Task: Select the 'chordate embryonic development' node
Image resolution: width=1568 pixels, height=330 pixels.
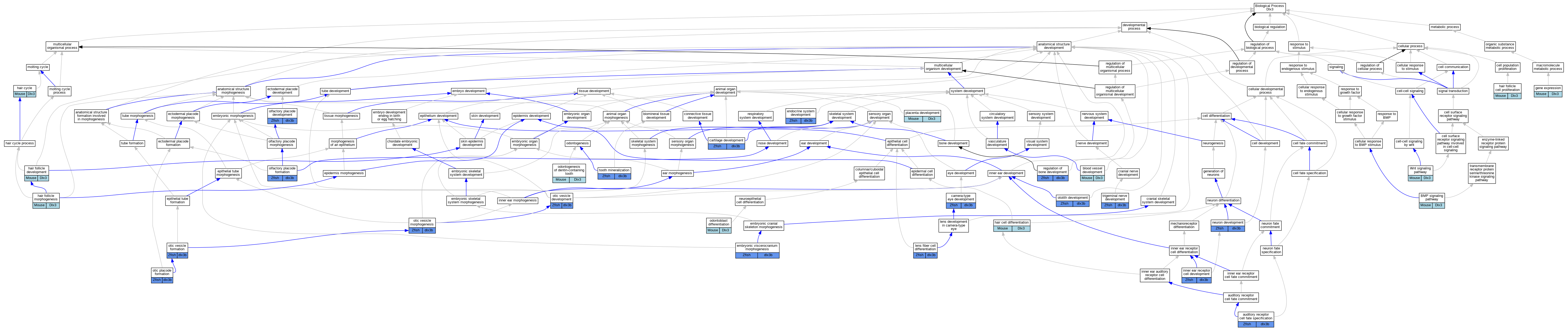Action: [402, 143]
